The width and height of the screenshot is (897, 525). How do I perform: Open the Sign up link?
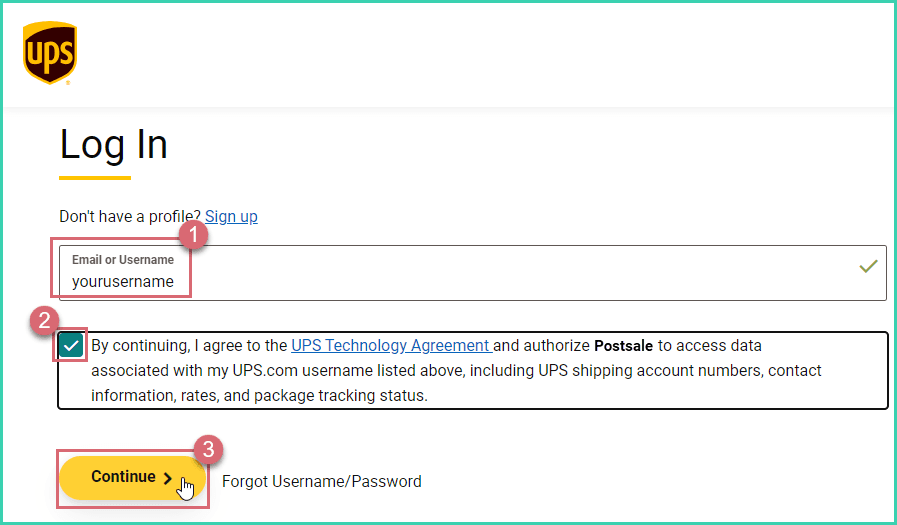coord(231,216)
